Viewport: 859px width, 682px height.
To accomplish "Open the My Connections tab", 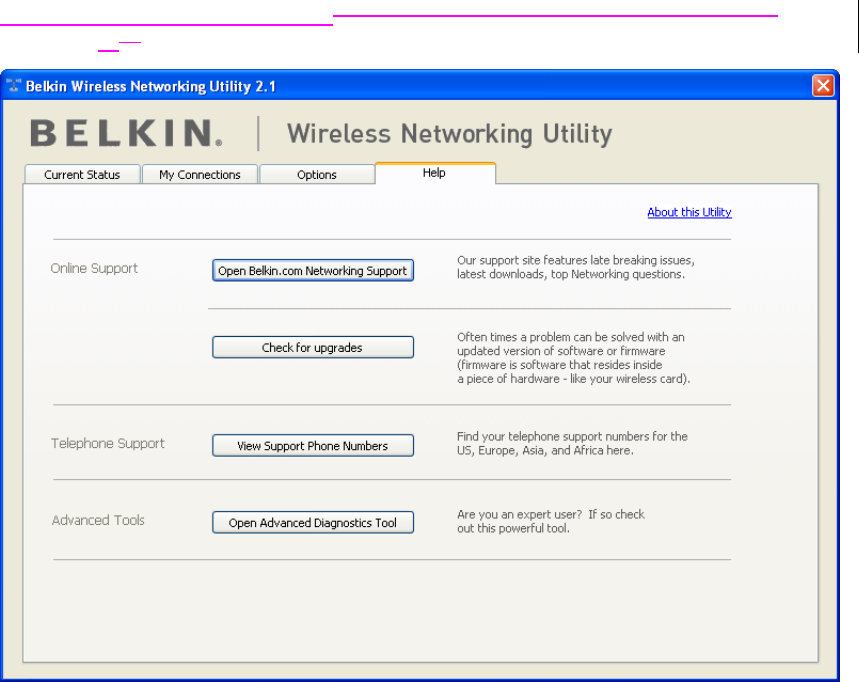I will [x=199, y=174].
